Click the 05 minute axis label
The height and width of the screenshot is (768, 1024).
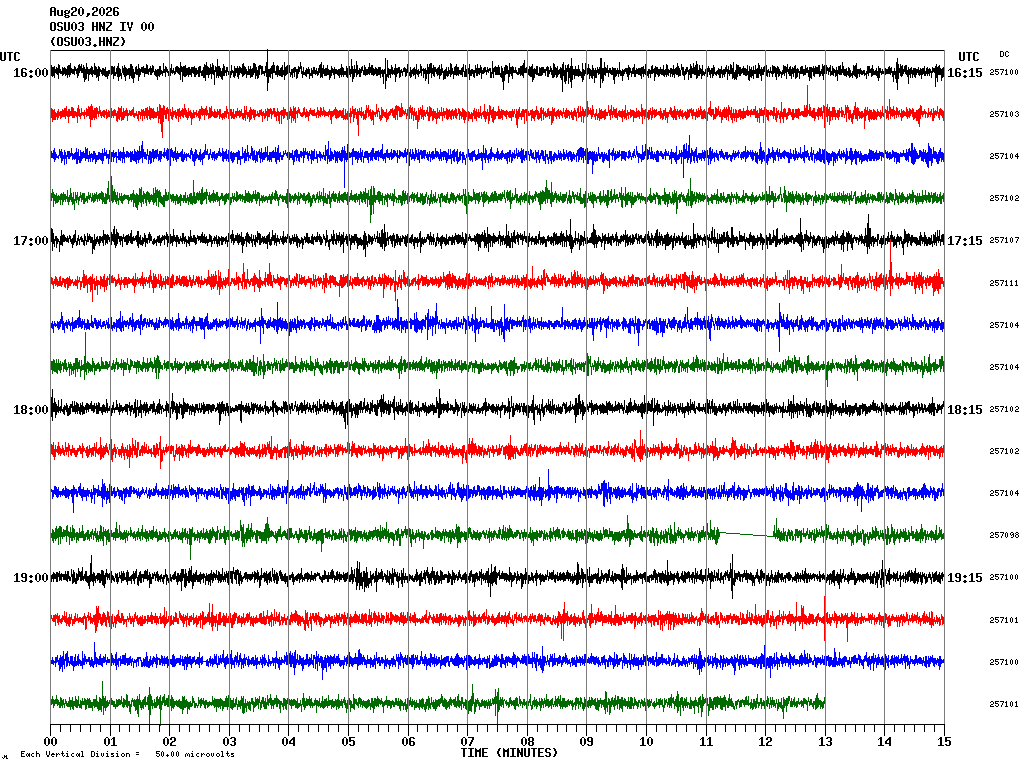pos(349,742)
